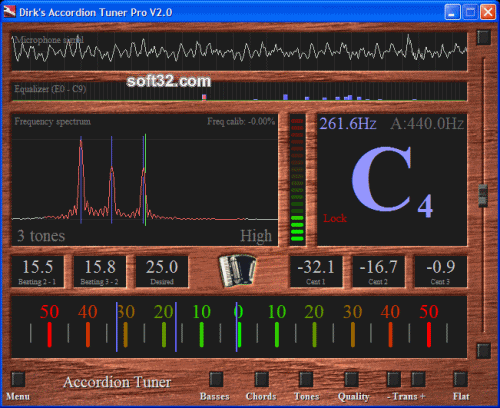Viewport: 500px width, 408px height.
Task: Toggle the Quality button
Action: tap(351, 379)
